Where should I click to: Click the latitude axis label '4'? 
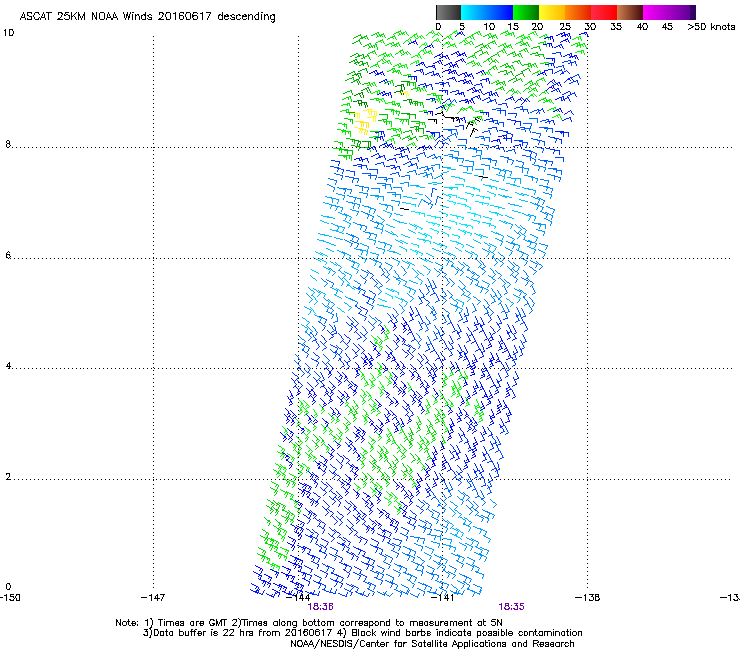pyautogui.click(x=8, y=366)
